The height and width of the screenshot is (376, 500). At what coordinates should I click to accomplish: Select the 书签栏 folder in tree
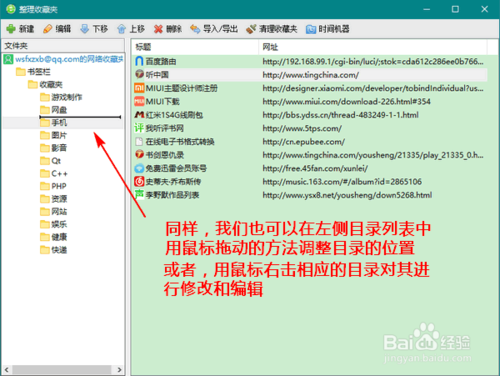click(33, 72)
